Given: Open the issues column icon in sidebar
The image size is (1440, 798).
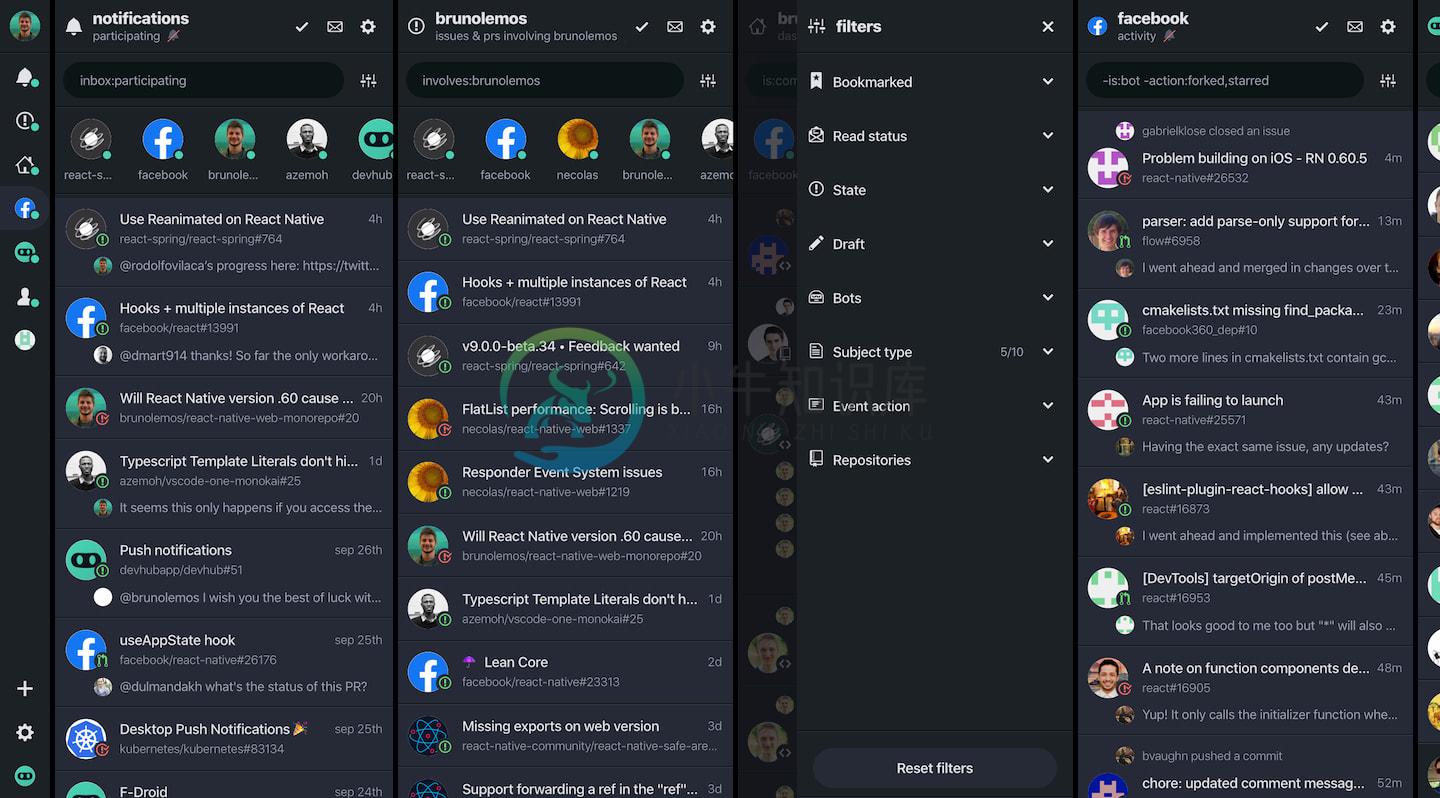Looking at the screenshot, I should coord(25,121).
